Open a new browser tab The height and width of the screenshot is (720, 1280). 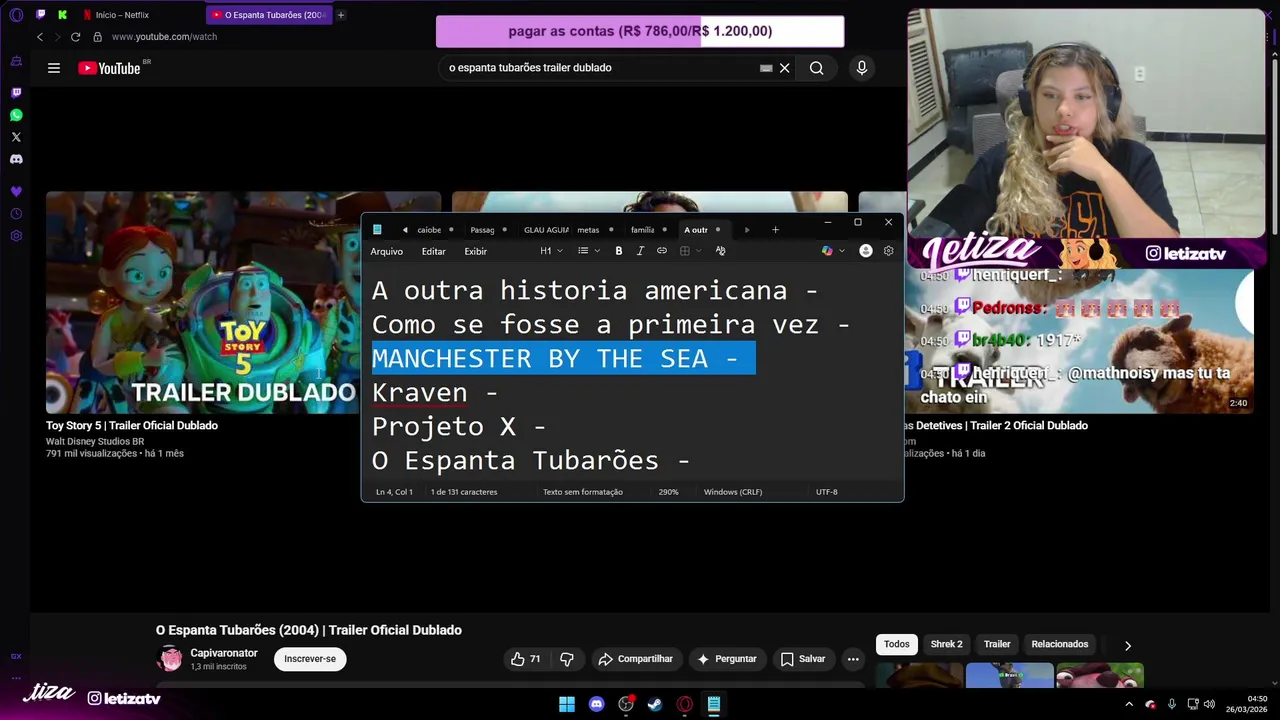click(341, 15)
